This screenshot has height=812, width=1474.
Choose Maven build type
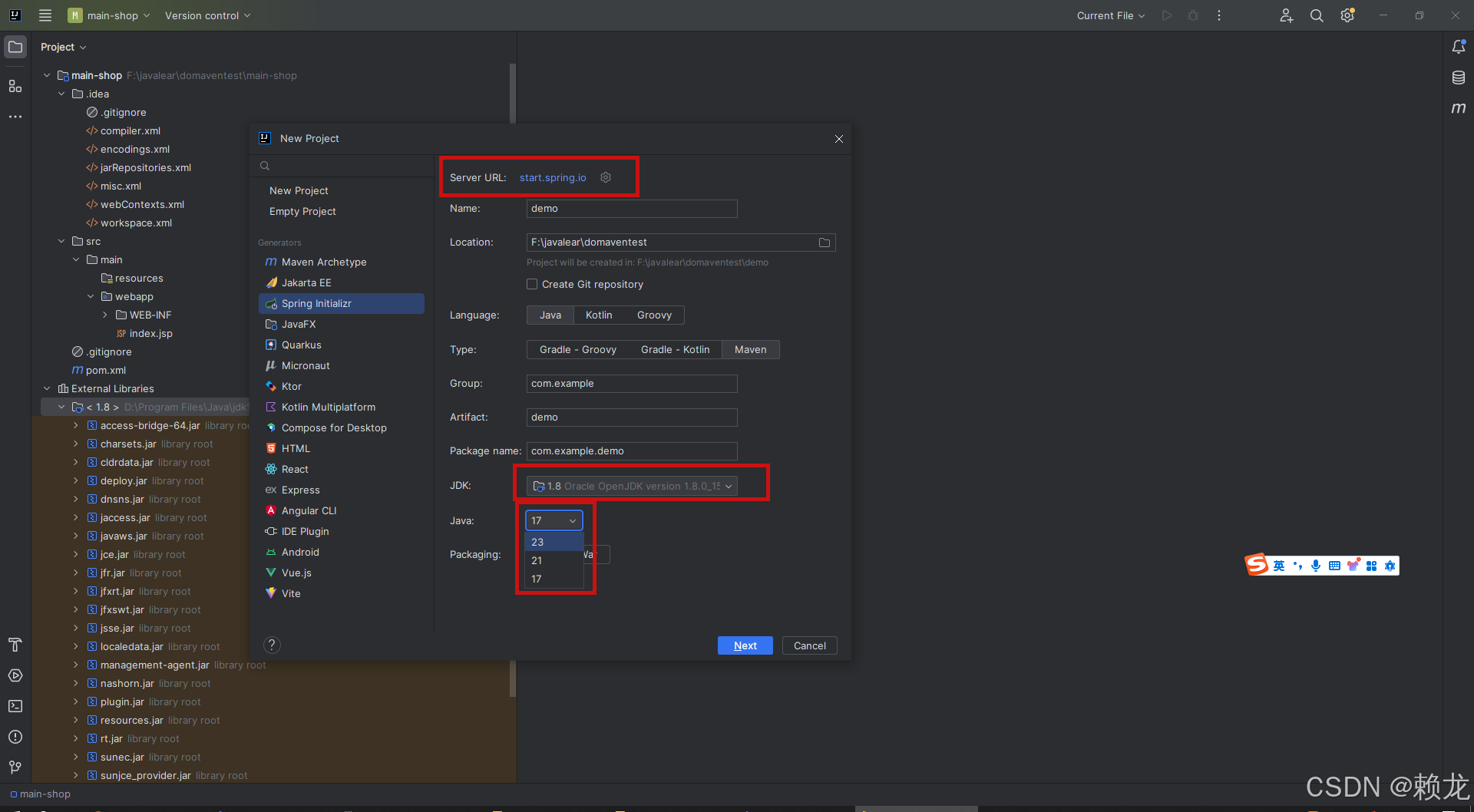pyautogui.click(x=750, y=350)
